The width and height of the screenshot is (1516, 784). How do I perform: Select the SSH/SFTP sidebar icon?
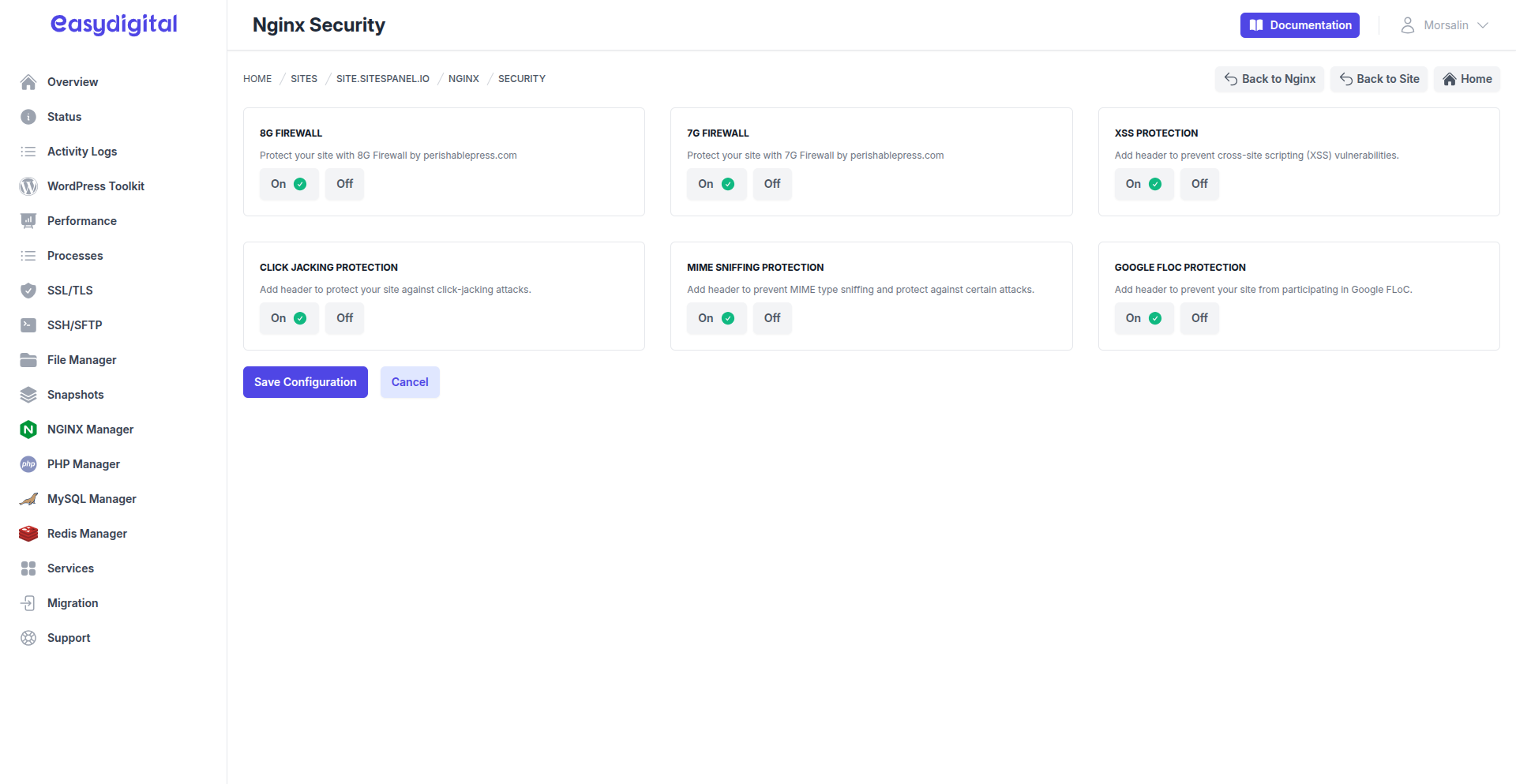pos(28,324)
